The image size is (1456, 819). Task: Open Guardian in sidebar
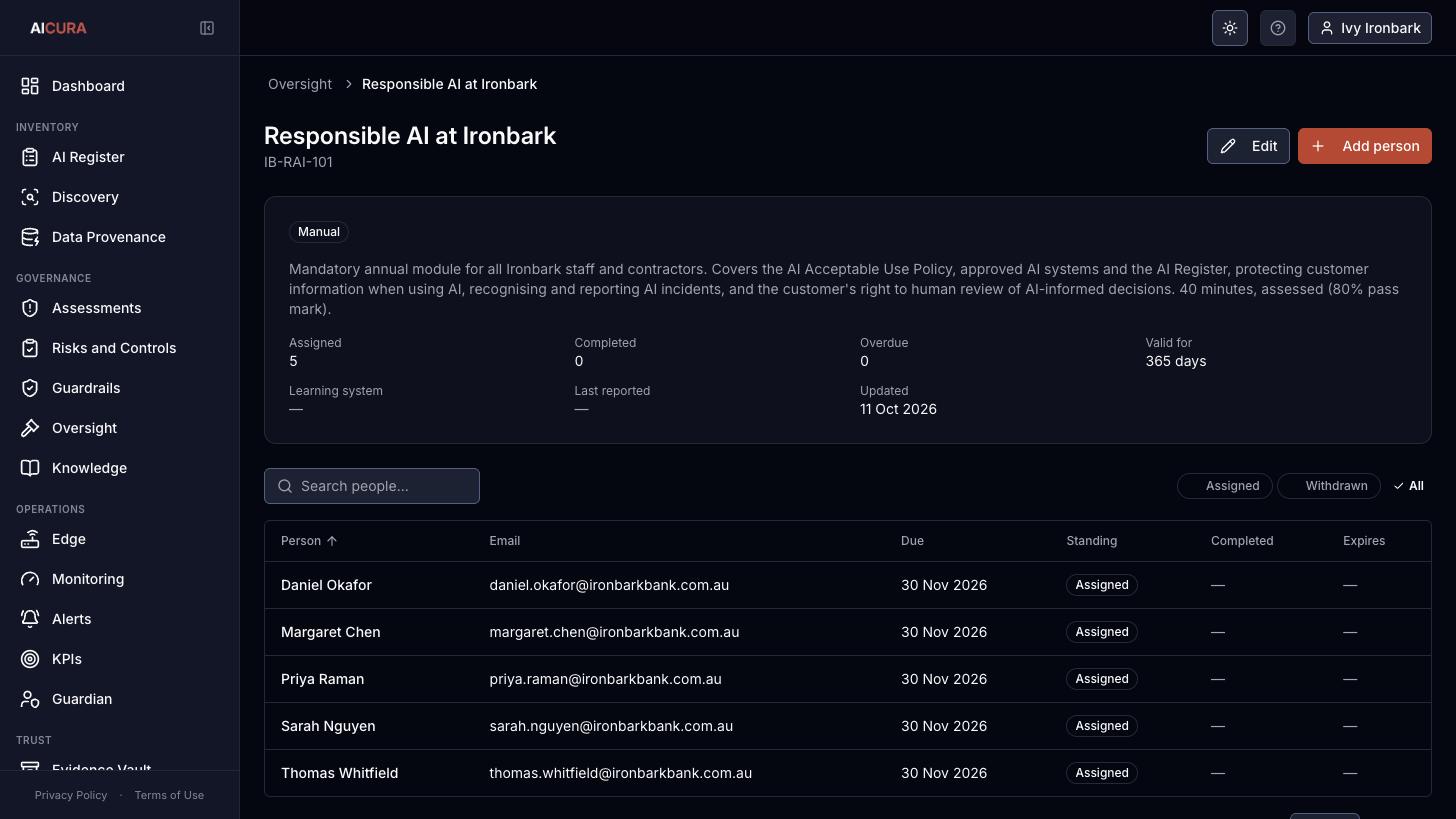tap(120, 699)
